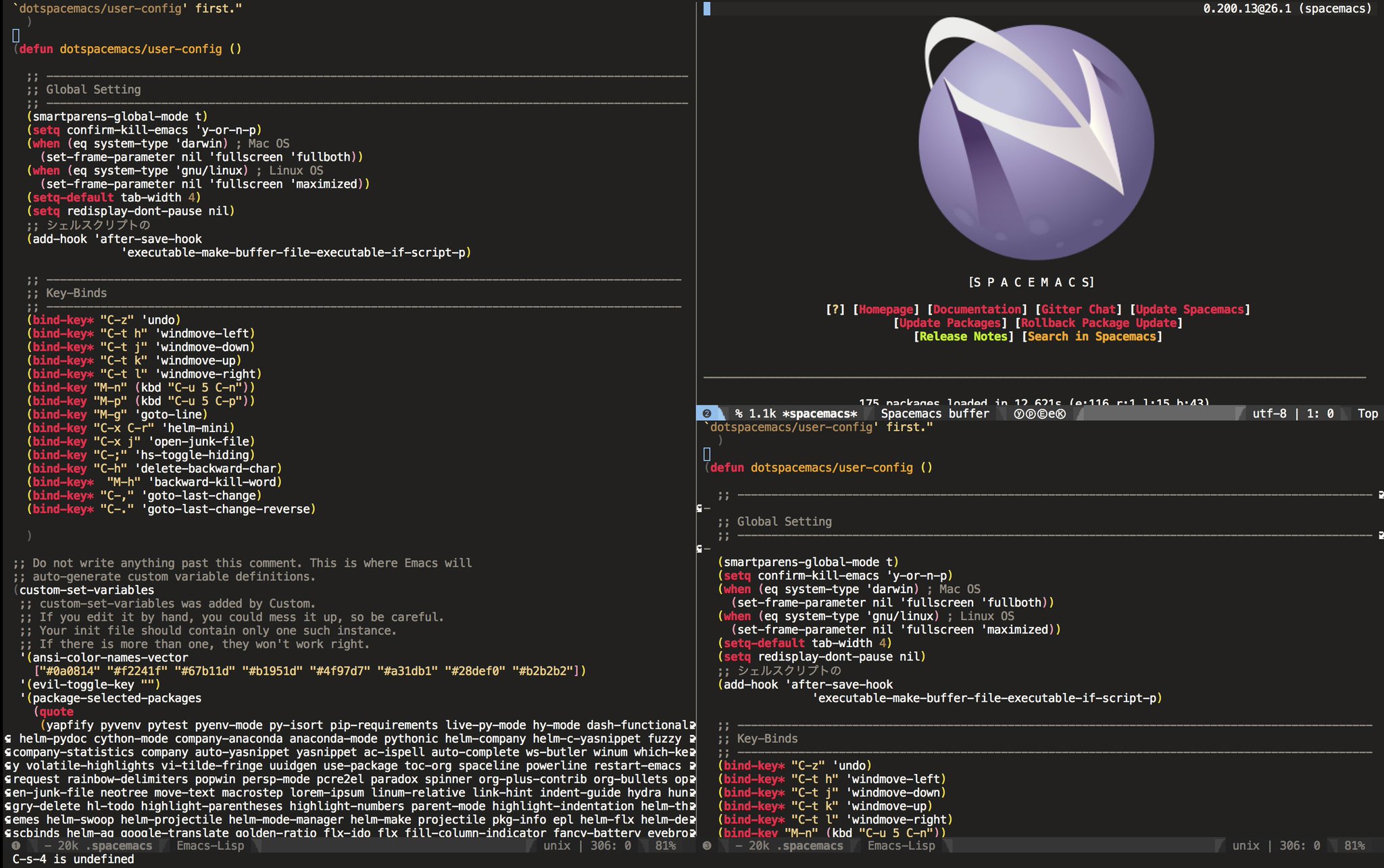Click the 'delete-backward-char binding line
The width and height of the screenshot is (1384, 868).
pos(154,468)
